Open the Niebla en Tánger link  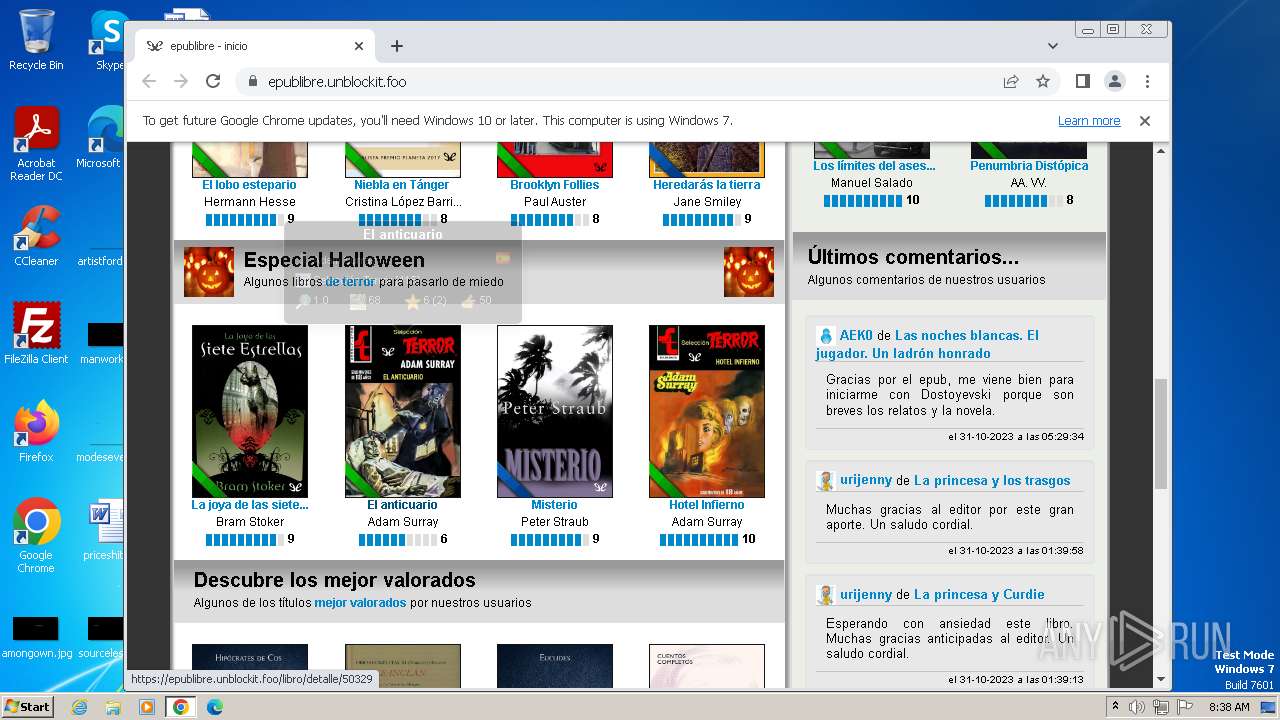402,185
